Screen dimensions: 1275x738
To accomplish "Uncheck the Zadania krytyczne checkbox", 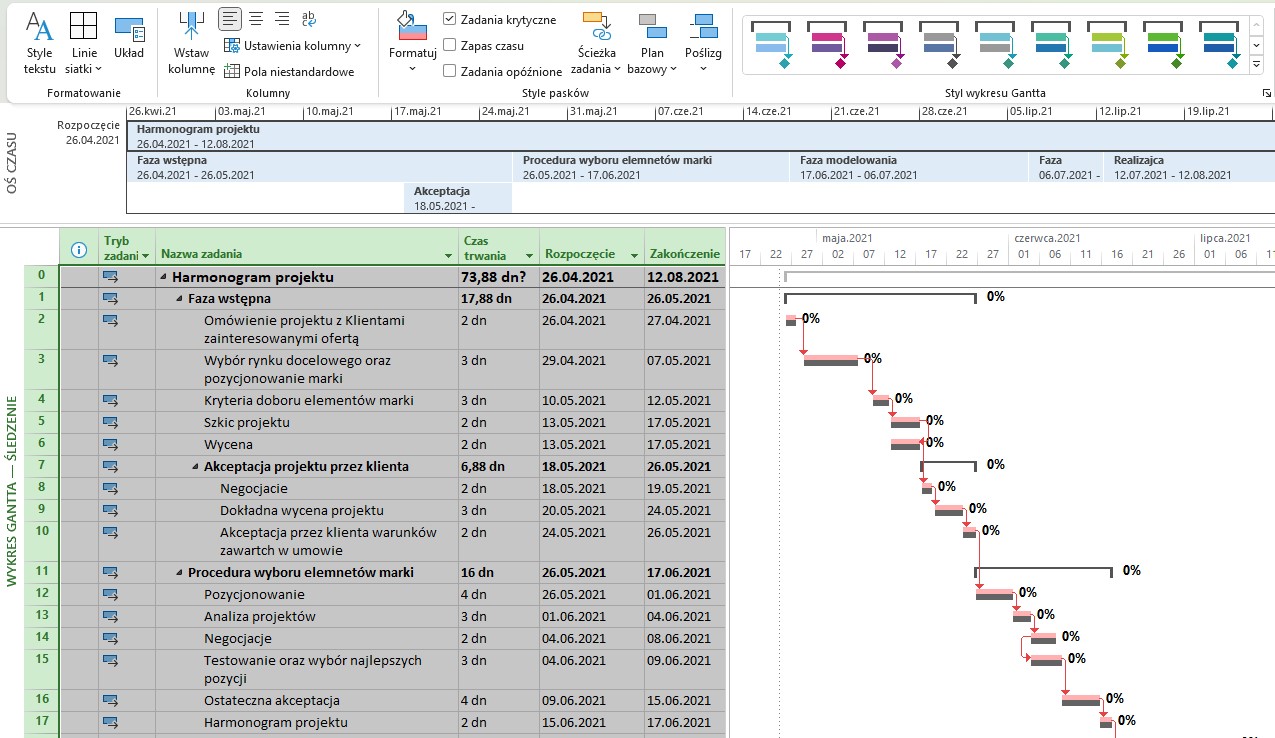I will tap(450, 19).
